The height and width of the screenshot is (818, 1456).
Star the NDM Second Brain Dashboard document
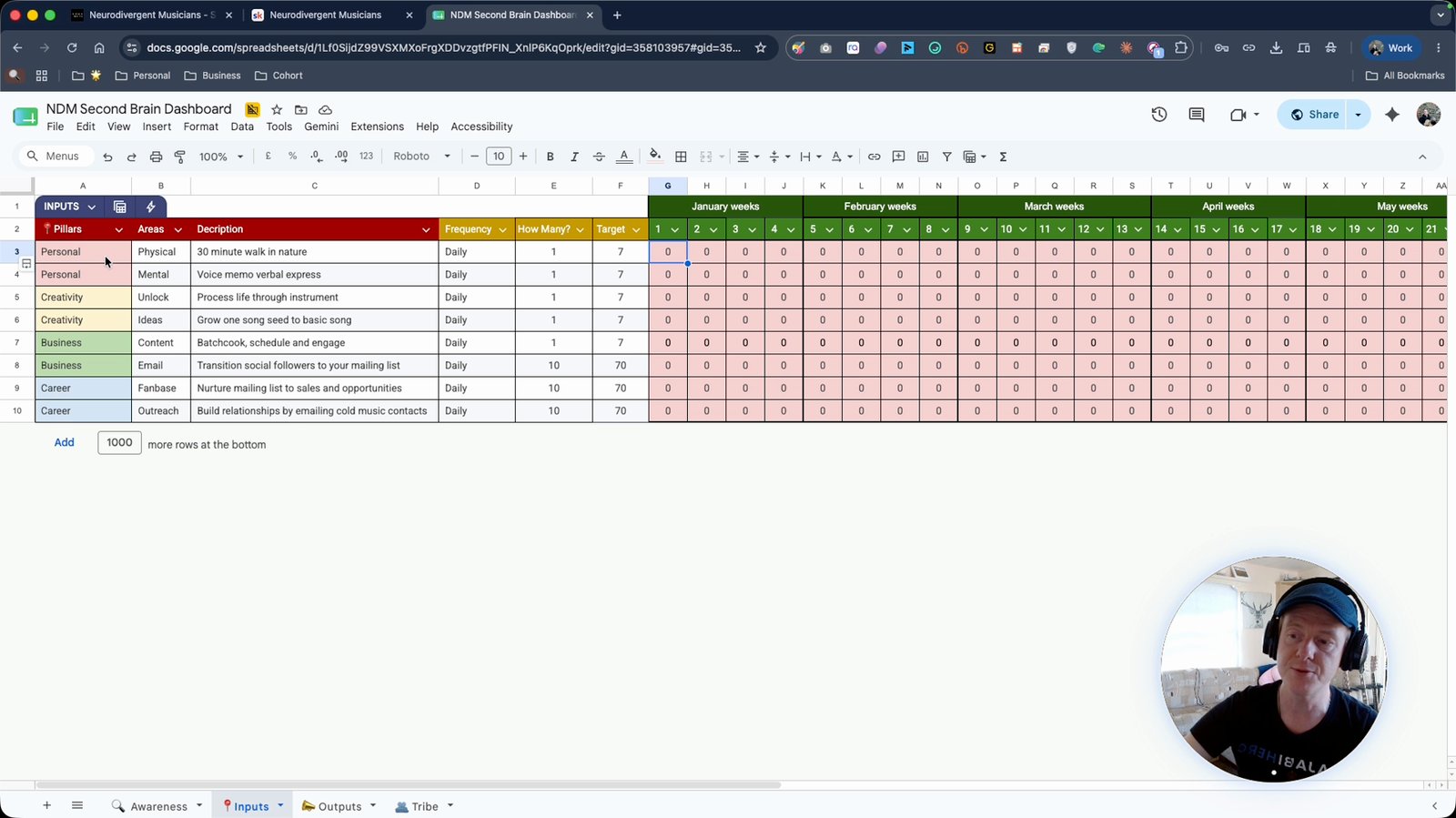277,110
